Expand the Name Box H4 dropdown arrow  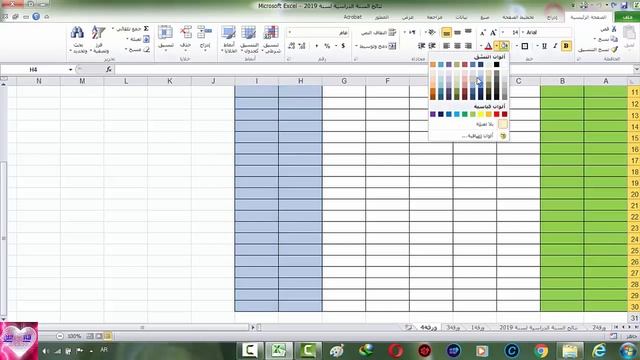pyautogui.click(x=70, y=70)
